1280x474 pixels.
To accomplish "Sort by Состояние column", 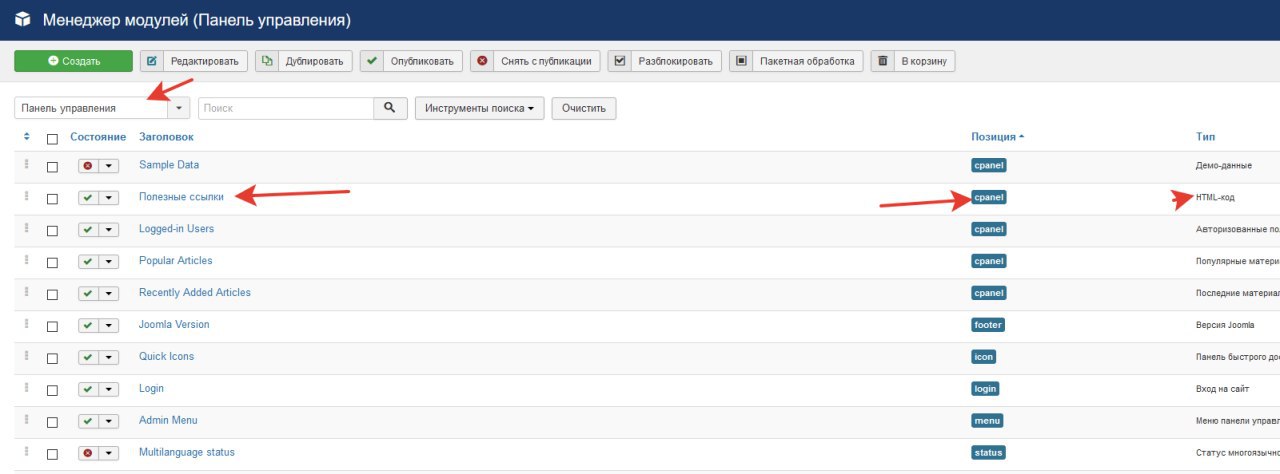I will point(98,137).
